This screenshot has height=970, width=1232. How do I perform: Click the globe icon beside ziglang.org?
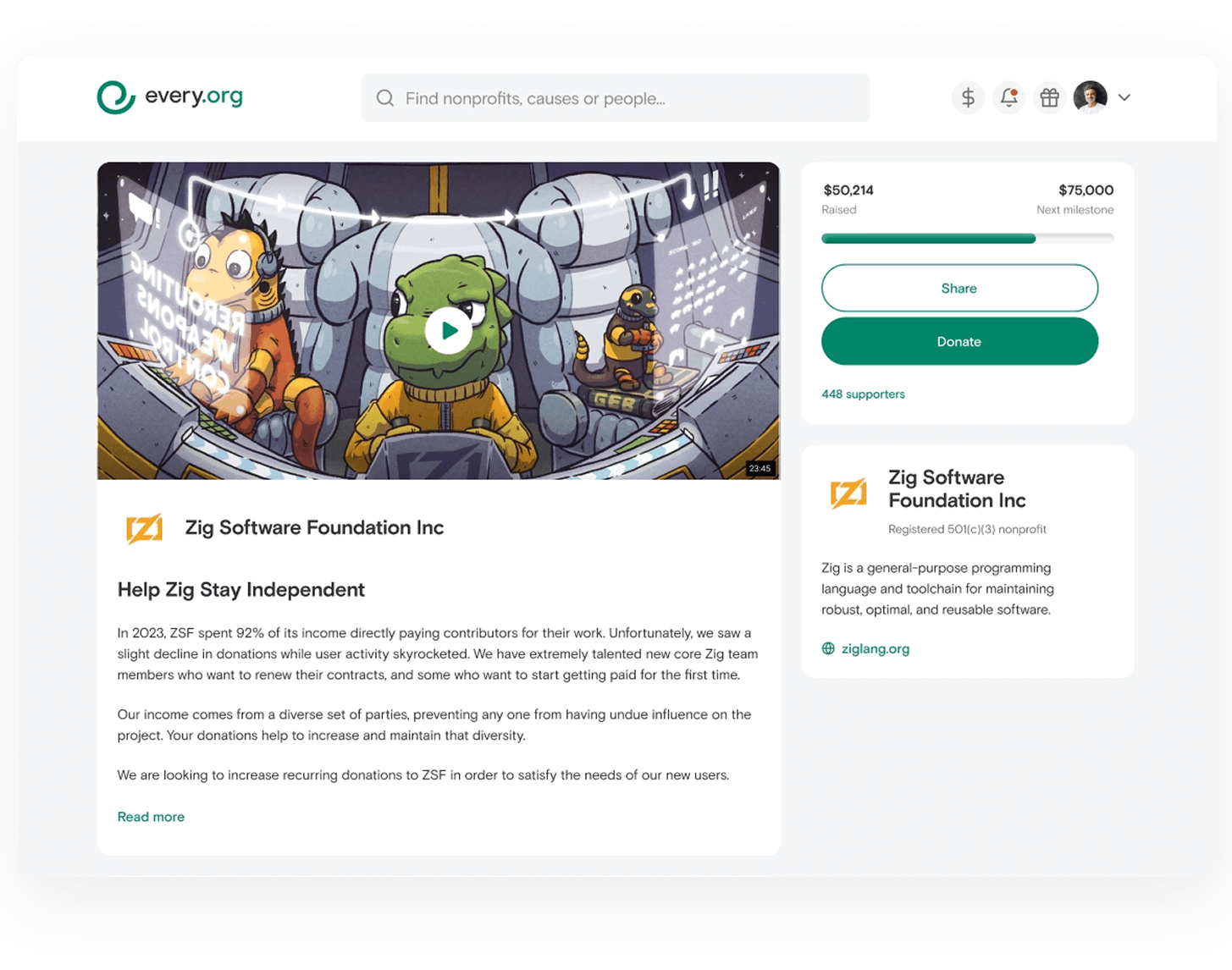(x=828, y=648)
